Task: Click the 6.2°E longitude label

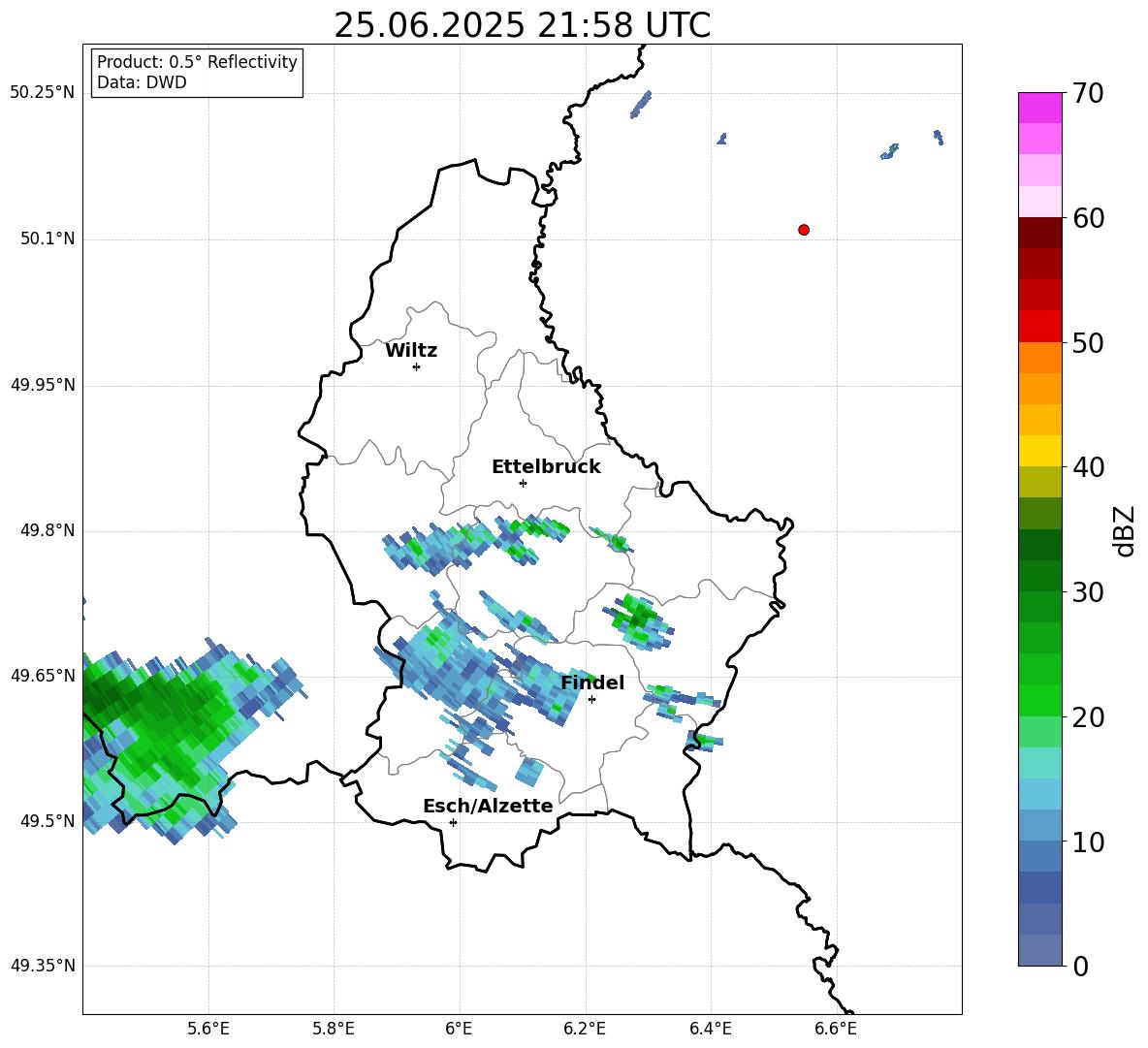Action: point(585,1029)
